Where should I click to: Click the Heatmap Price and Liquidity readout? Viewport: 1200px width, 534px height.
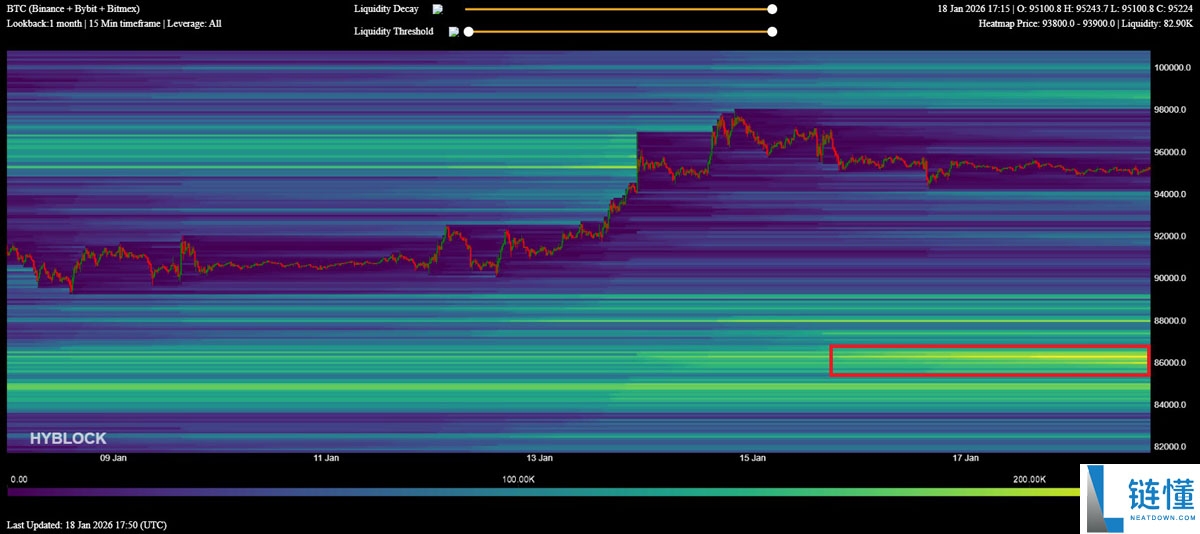pyautogui.click(x=1087, y=23)
